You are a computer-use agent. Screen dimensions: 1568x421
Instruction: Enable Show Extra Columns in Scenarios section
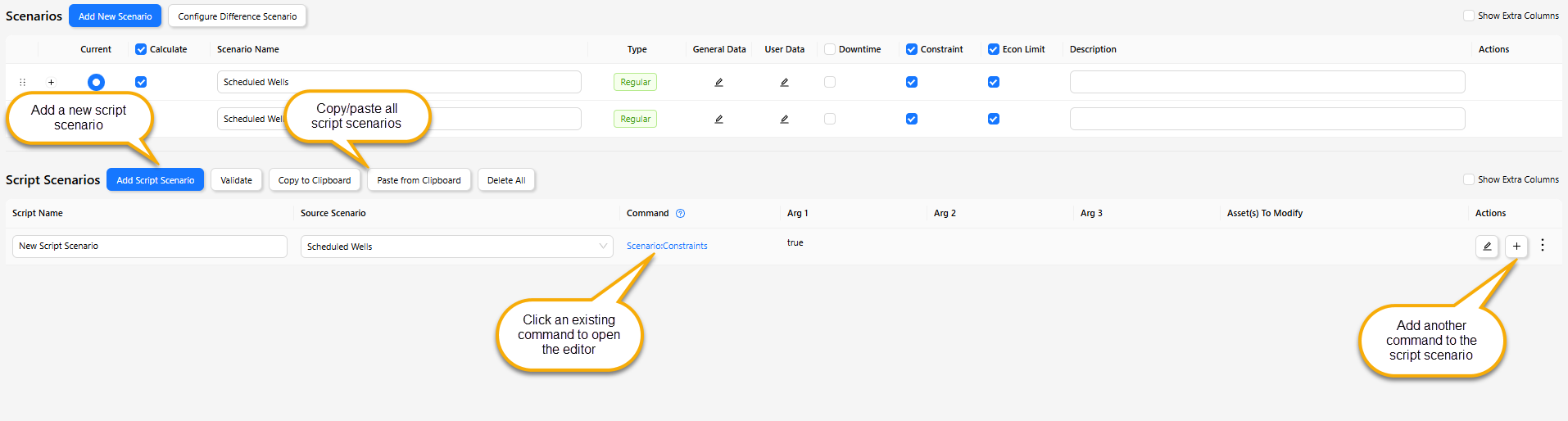point(1469,16)
